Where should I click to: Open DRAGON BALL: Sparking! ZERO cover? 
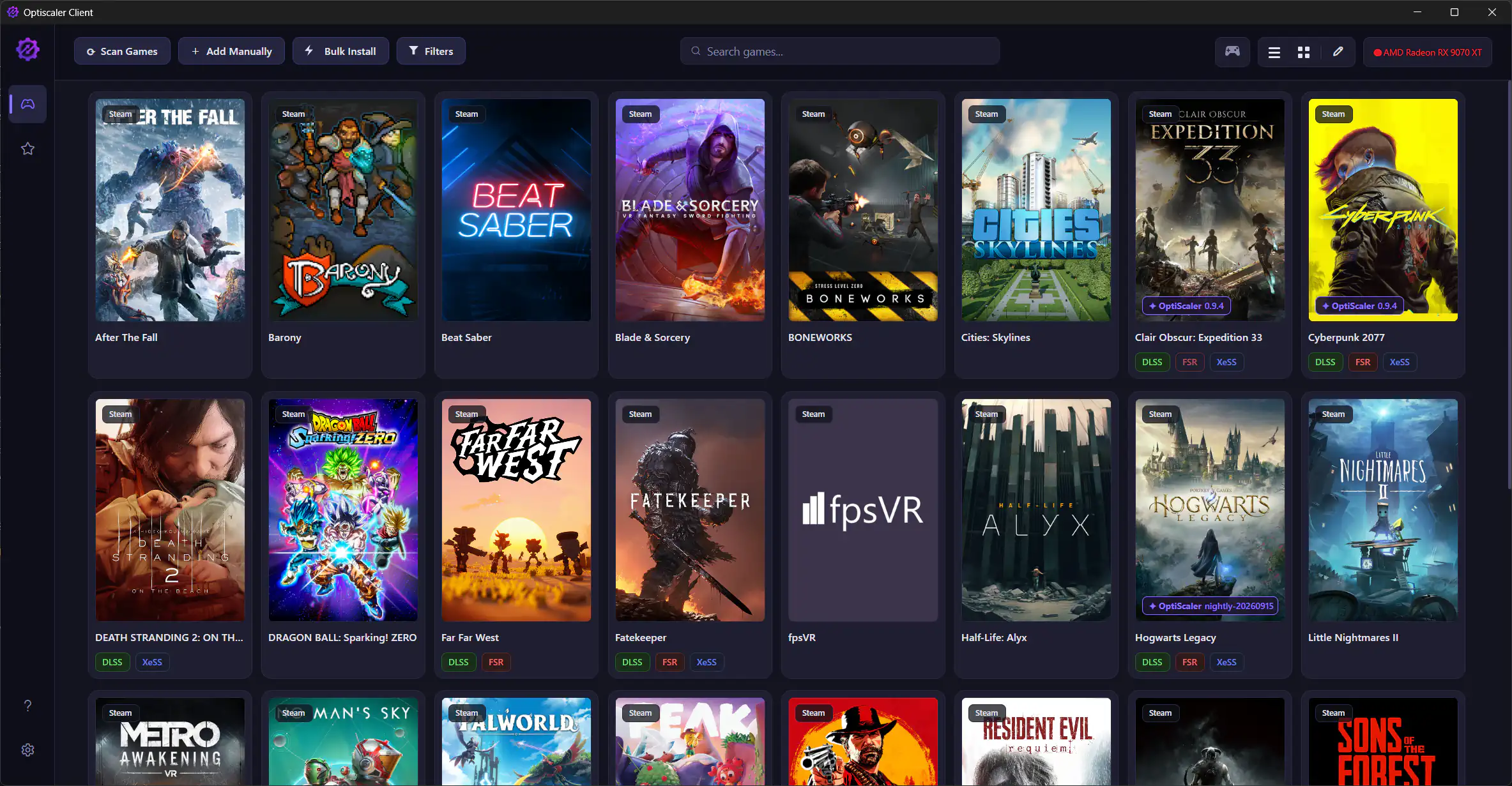(x=343, y=510)
